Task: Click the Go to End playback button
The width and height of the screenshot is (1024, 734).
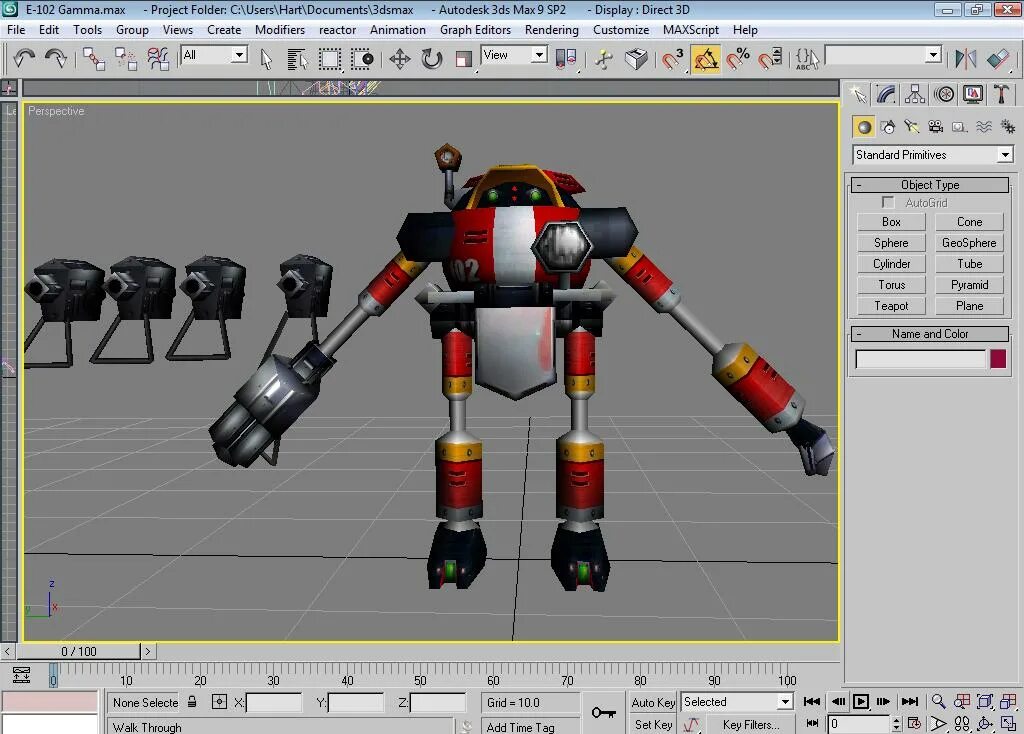Action: (x=910, y=701)
